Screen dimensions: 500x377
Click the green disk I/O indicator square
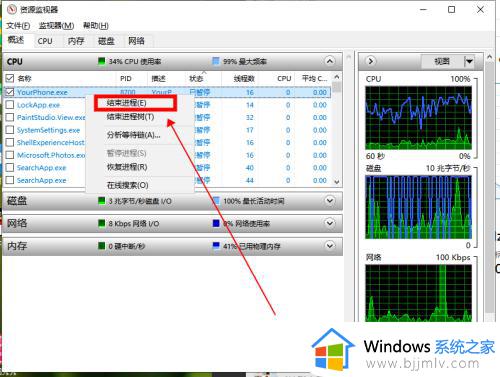(x=102, y=201)
